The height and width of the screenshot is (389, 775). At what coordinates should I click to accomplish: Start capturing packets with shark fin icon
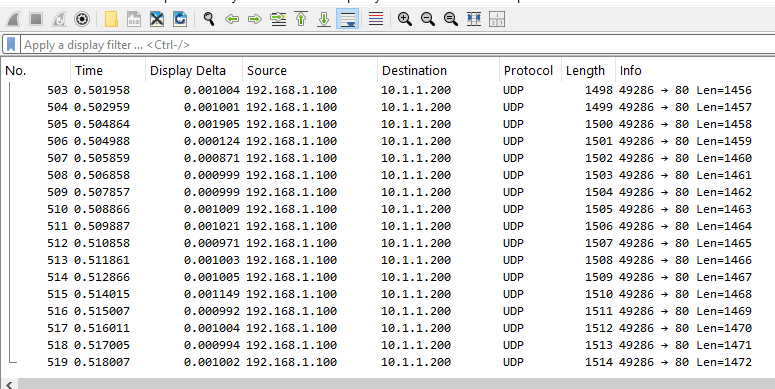pos(12,19)
